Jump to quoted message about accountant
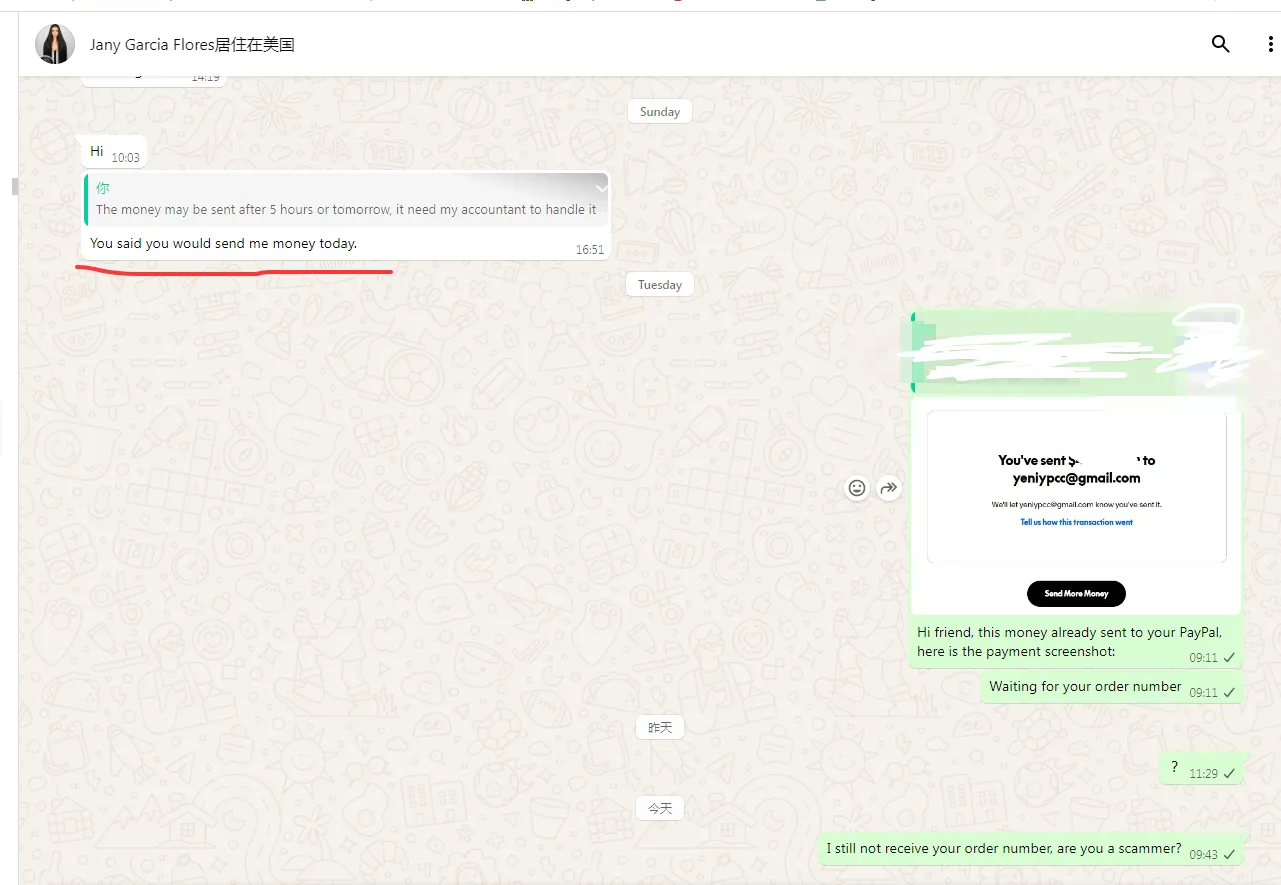The width and height of the screenshot is (1281, 885). point(346,199)
